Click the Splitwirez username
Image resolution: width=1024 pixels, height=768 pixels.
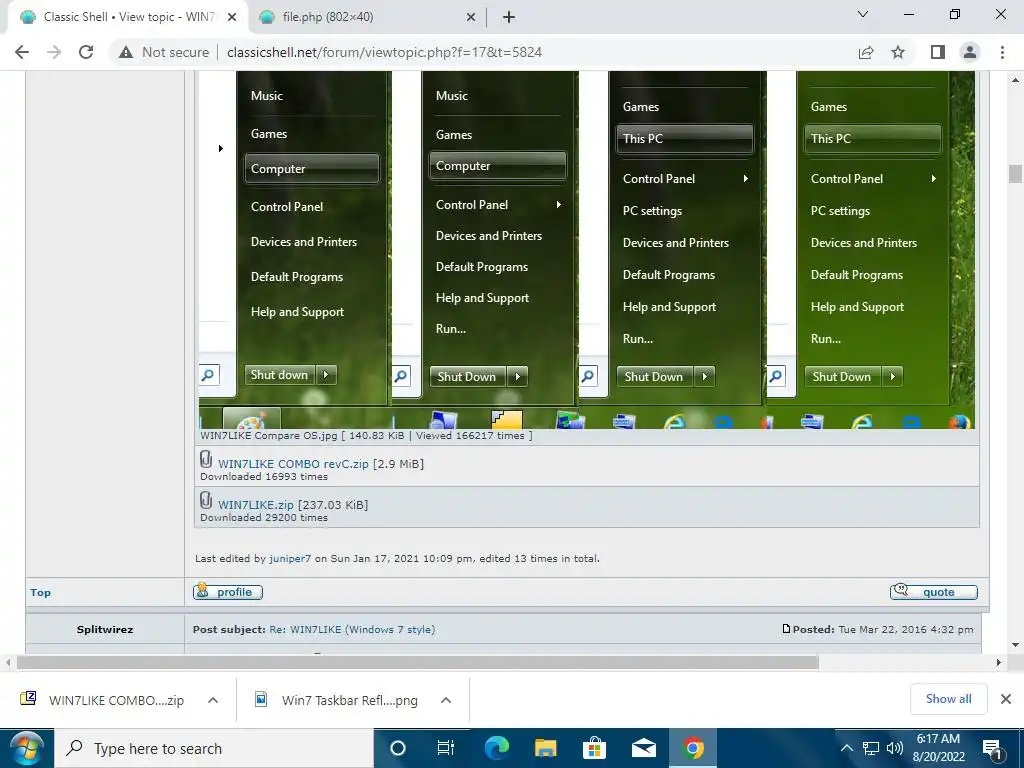[104, 630]
